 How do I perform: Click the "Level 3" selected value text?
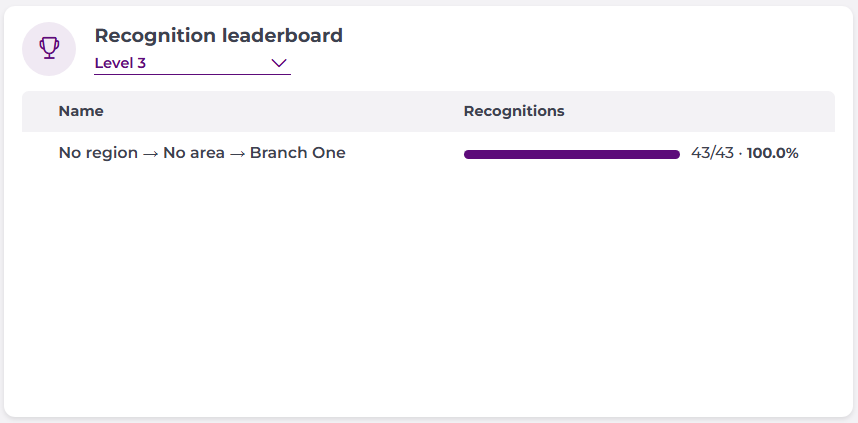coord(120,63)
